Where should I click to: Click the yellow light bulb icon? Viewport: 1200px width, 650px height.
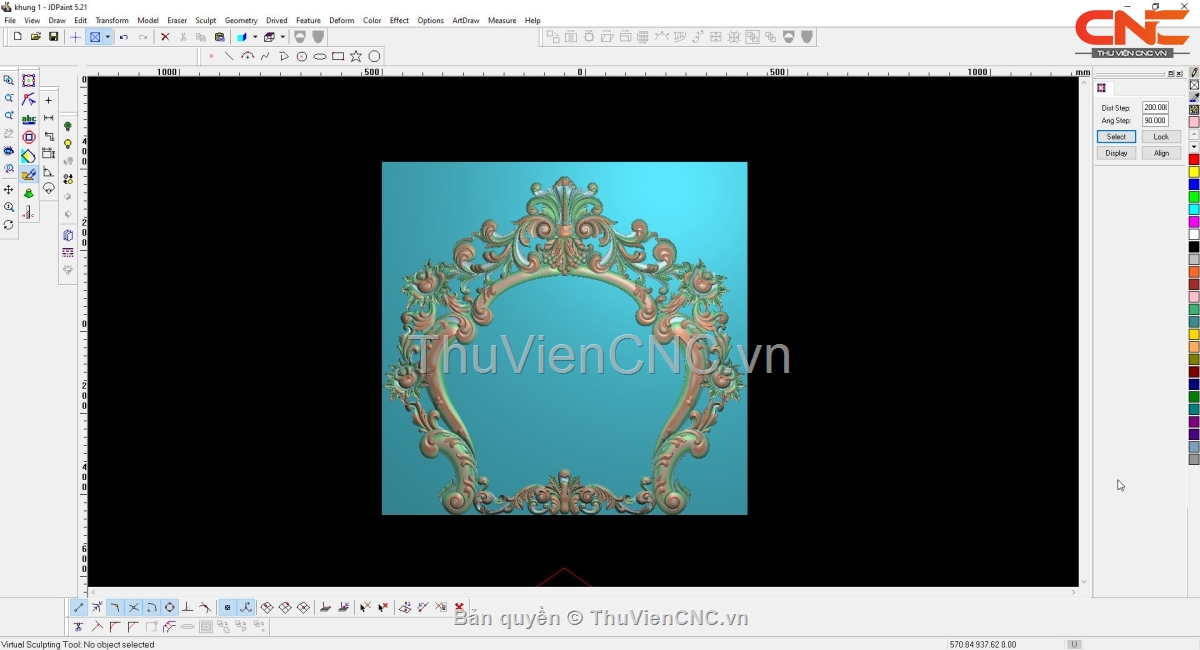point(68,145)
